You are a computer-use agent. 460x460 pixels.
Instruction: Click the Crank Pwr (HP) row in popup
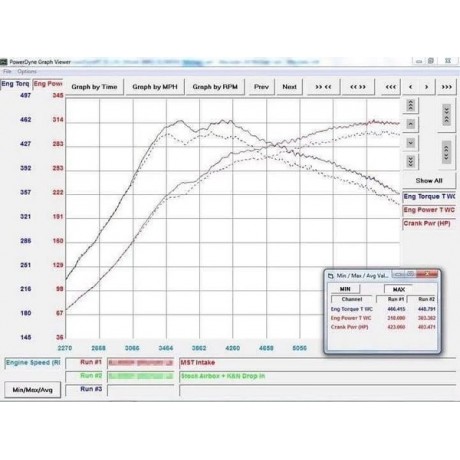click(383, 327)
